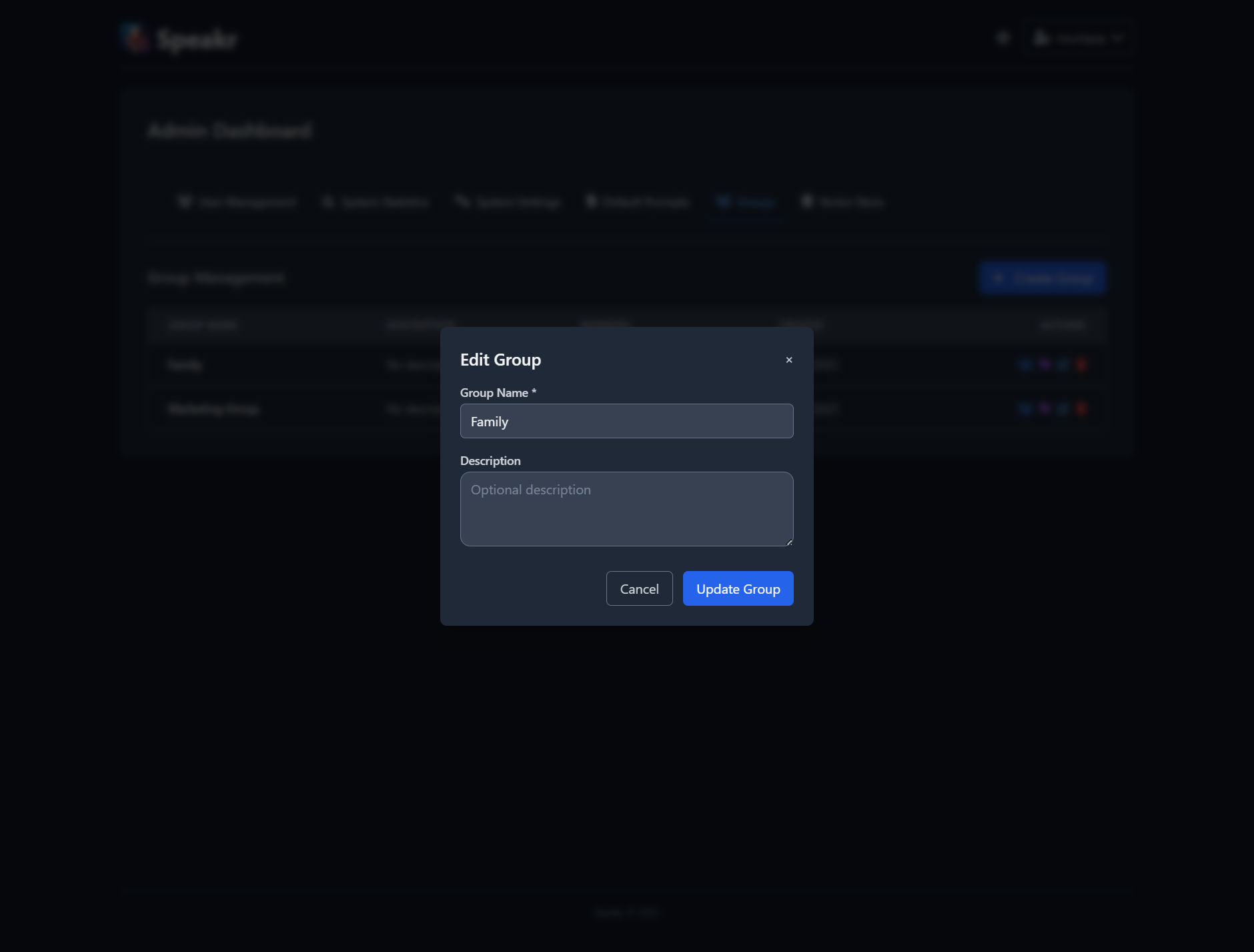
Task: Click first blue icon in Marketing Group row
Action: (1026, 408)
